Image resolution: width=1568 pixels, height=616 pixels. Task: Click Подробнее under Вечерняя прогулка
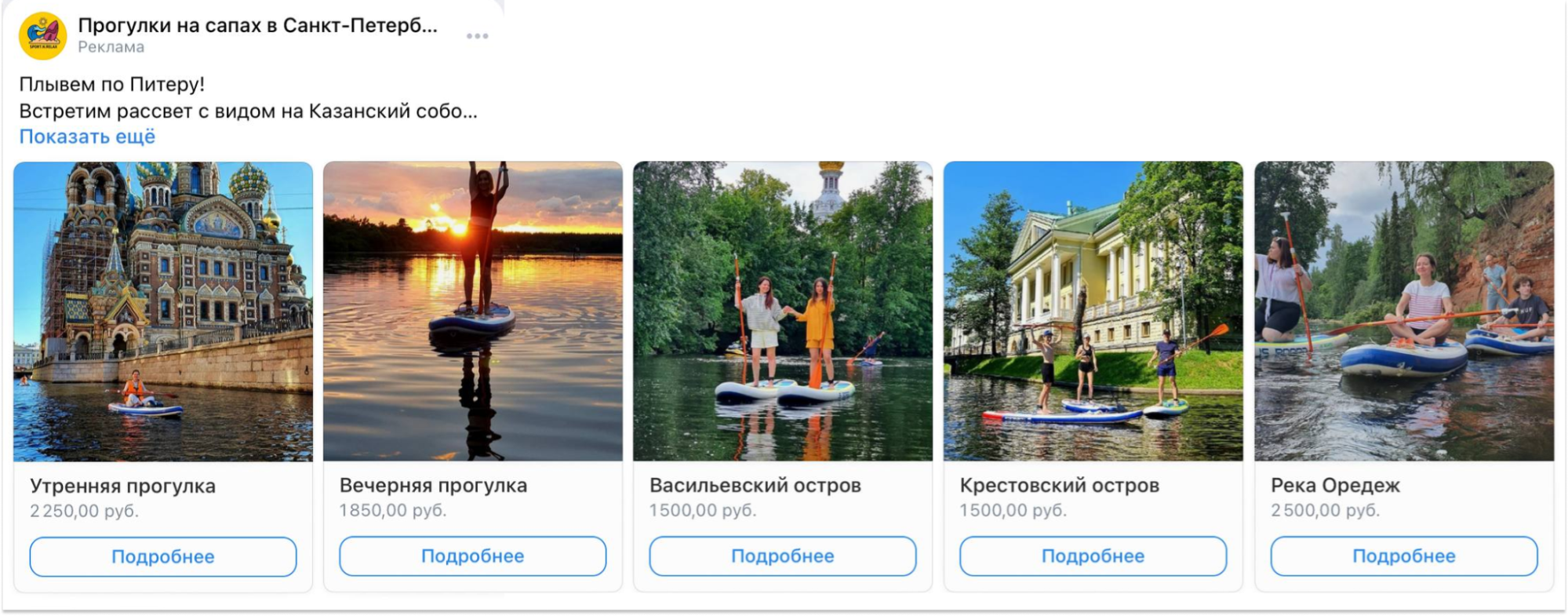coord(473,556)
